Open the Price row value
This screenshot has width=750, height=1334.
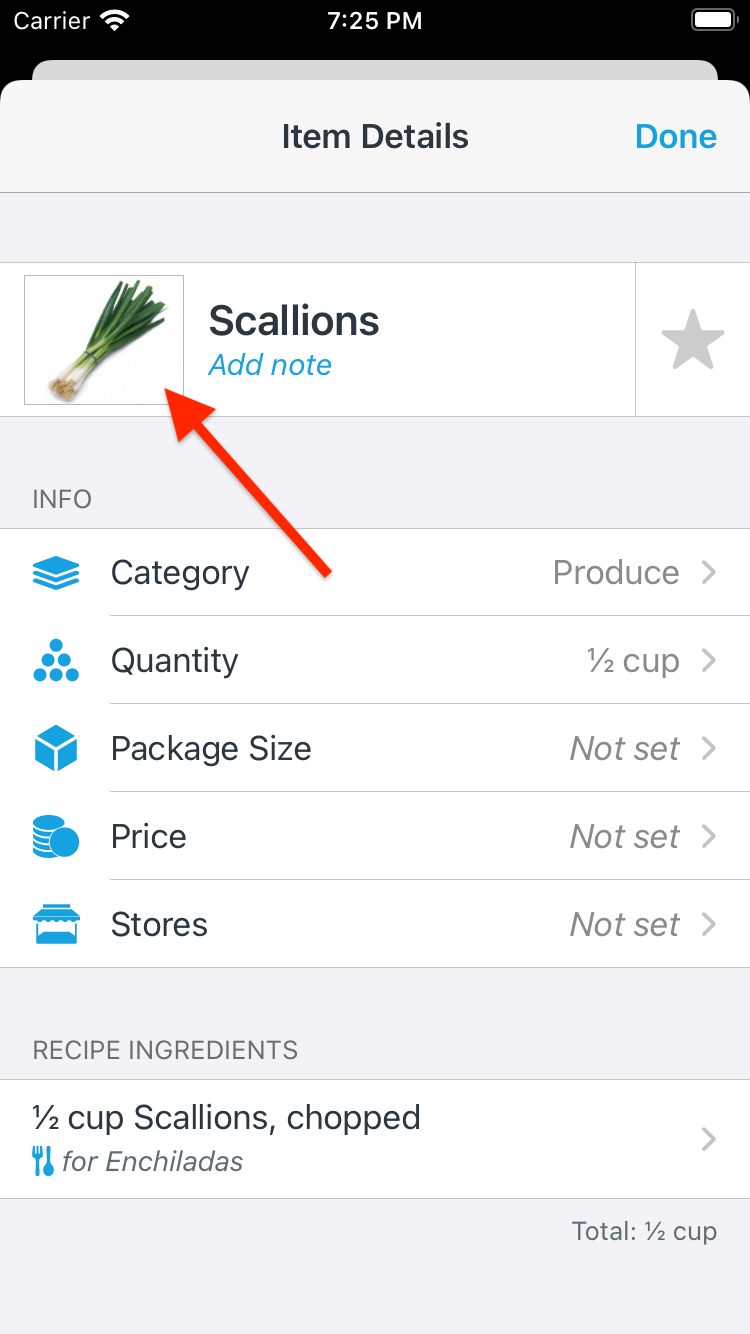[624, 837]
